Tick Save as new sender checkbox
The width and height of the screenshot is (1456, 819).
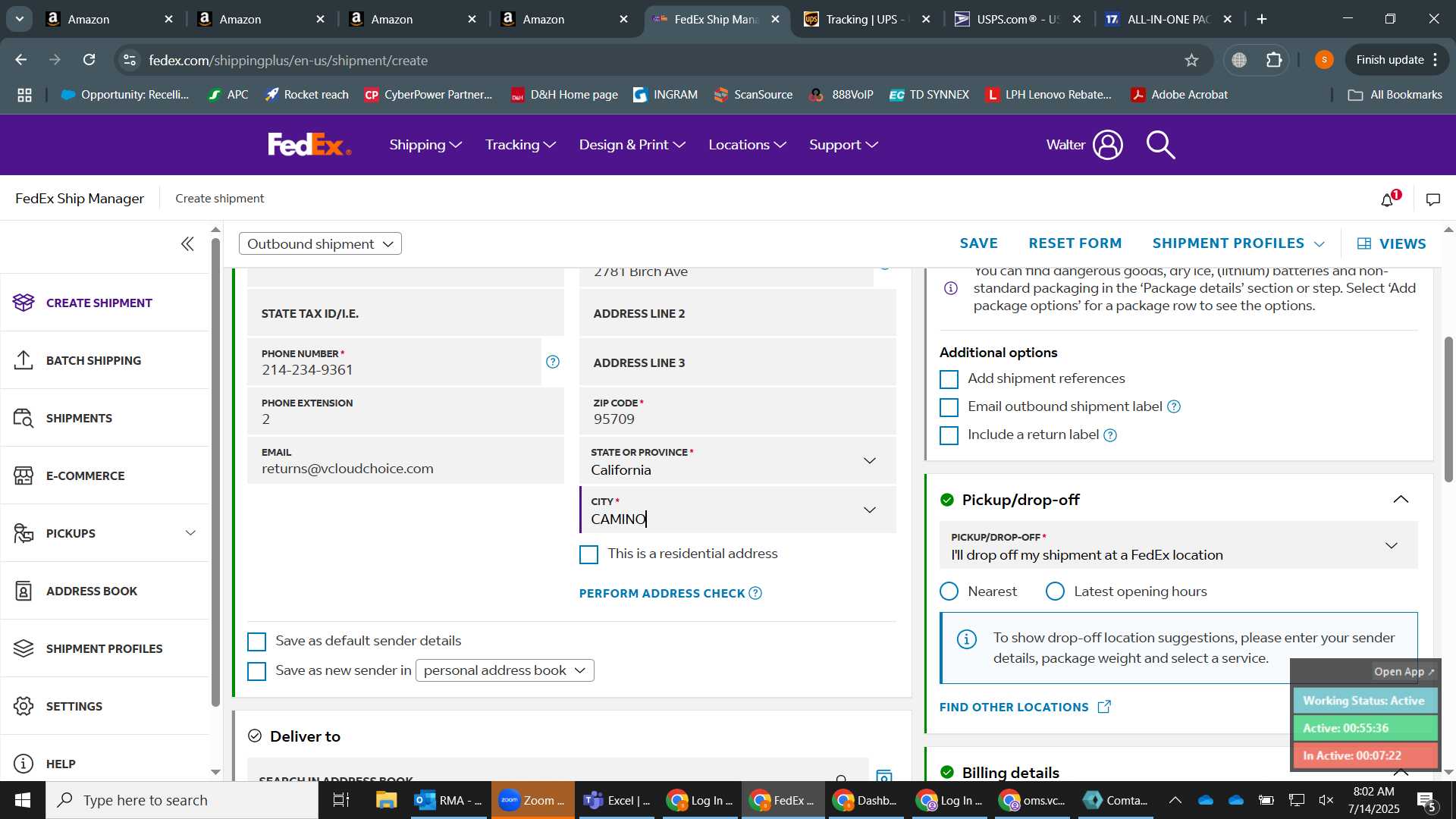pos(257,671)
